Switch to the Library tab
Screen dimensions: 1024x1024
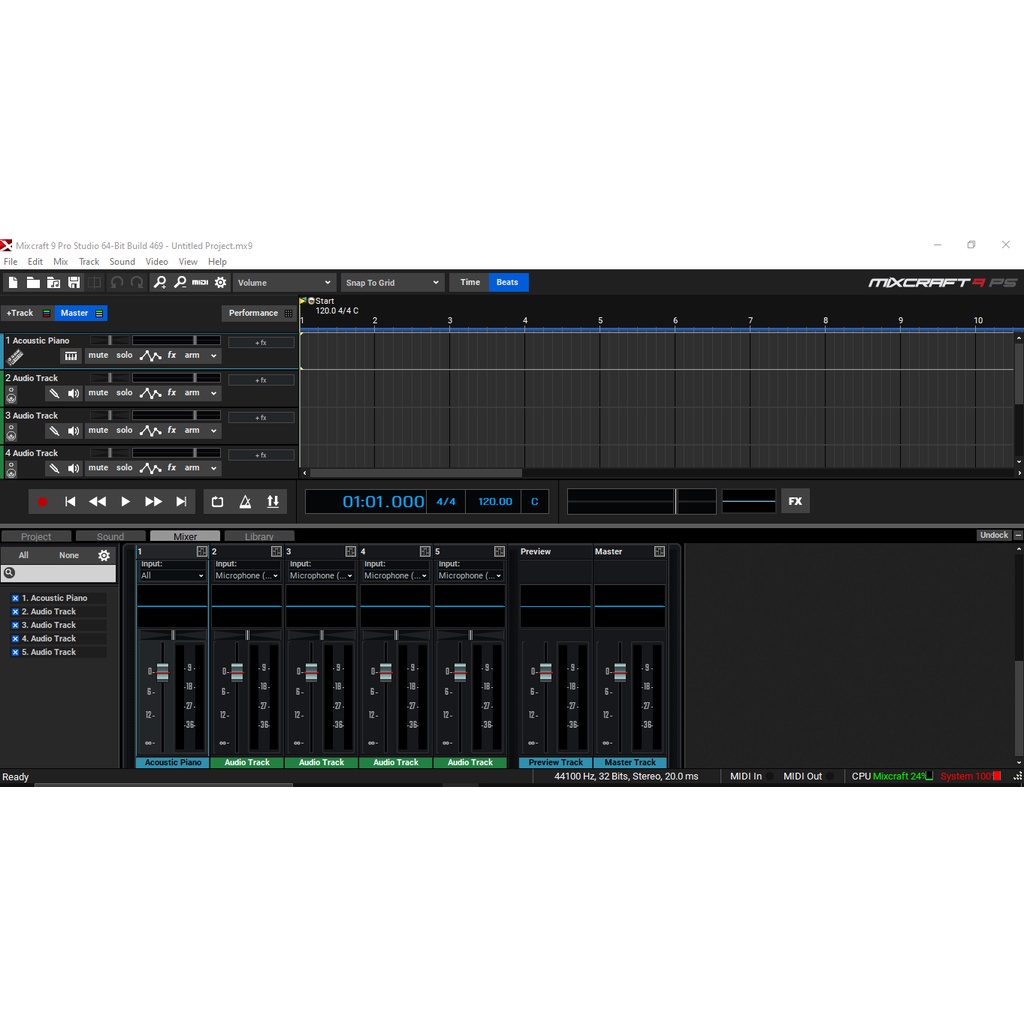point(259,536)
